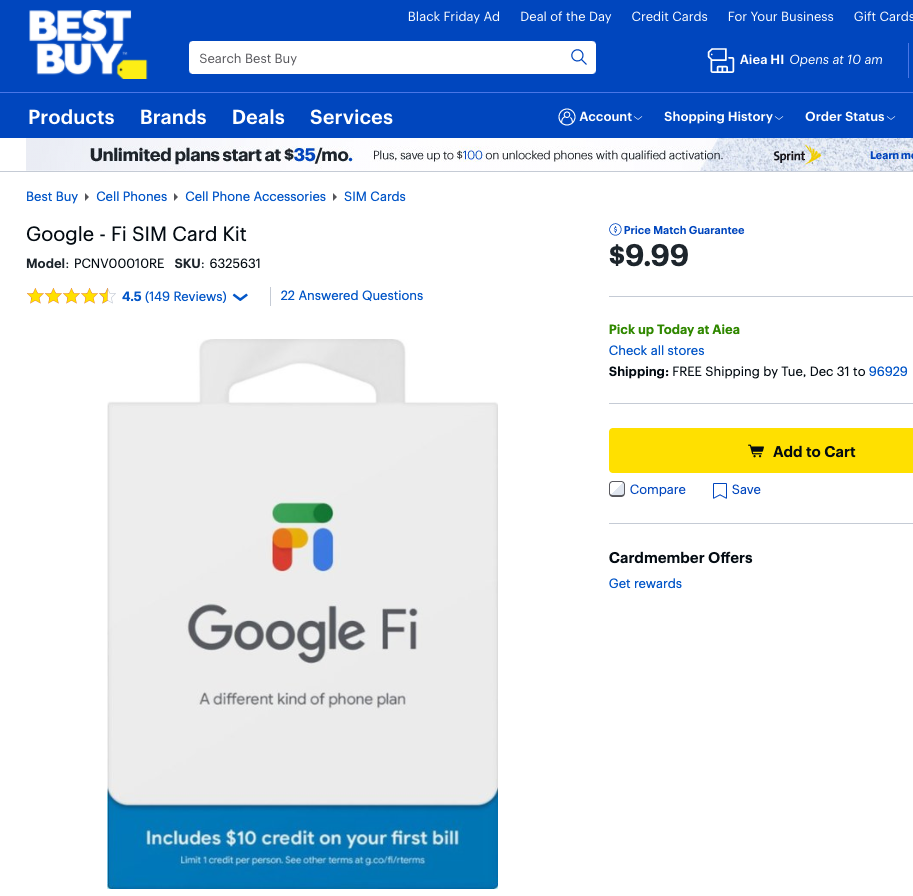
Task: Click the Account person icon
Action: point(565,116)
